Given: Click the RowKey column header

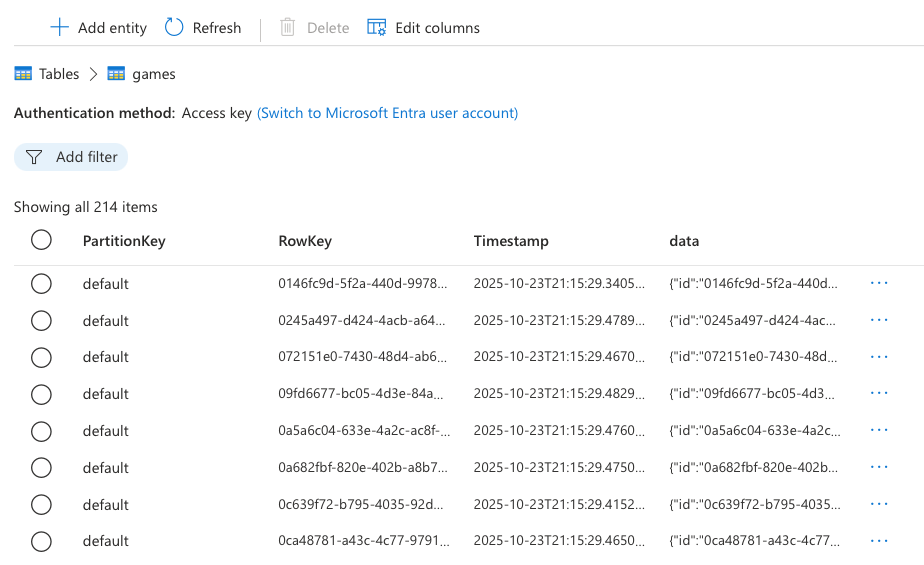Looking at the screenshot, I should tap(305, 241).
